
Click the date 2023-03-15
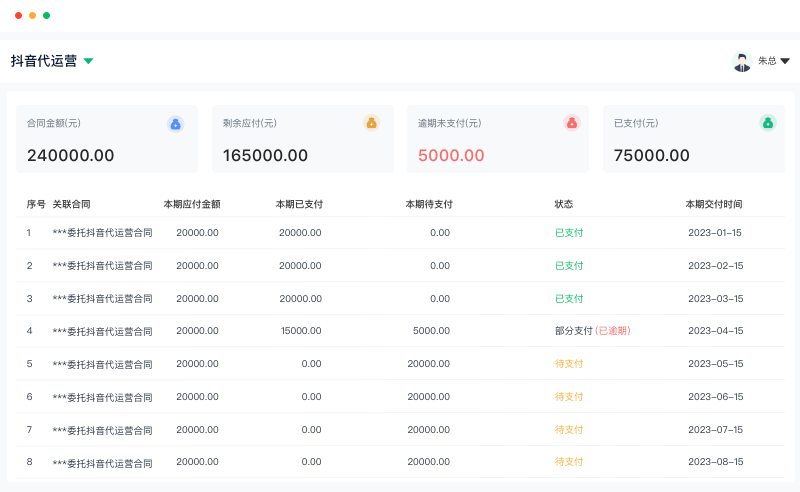[x=715, y=299]
